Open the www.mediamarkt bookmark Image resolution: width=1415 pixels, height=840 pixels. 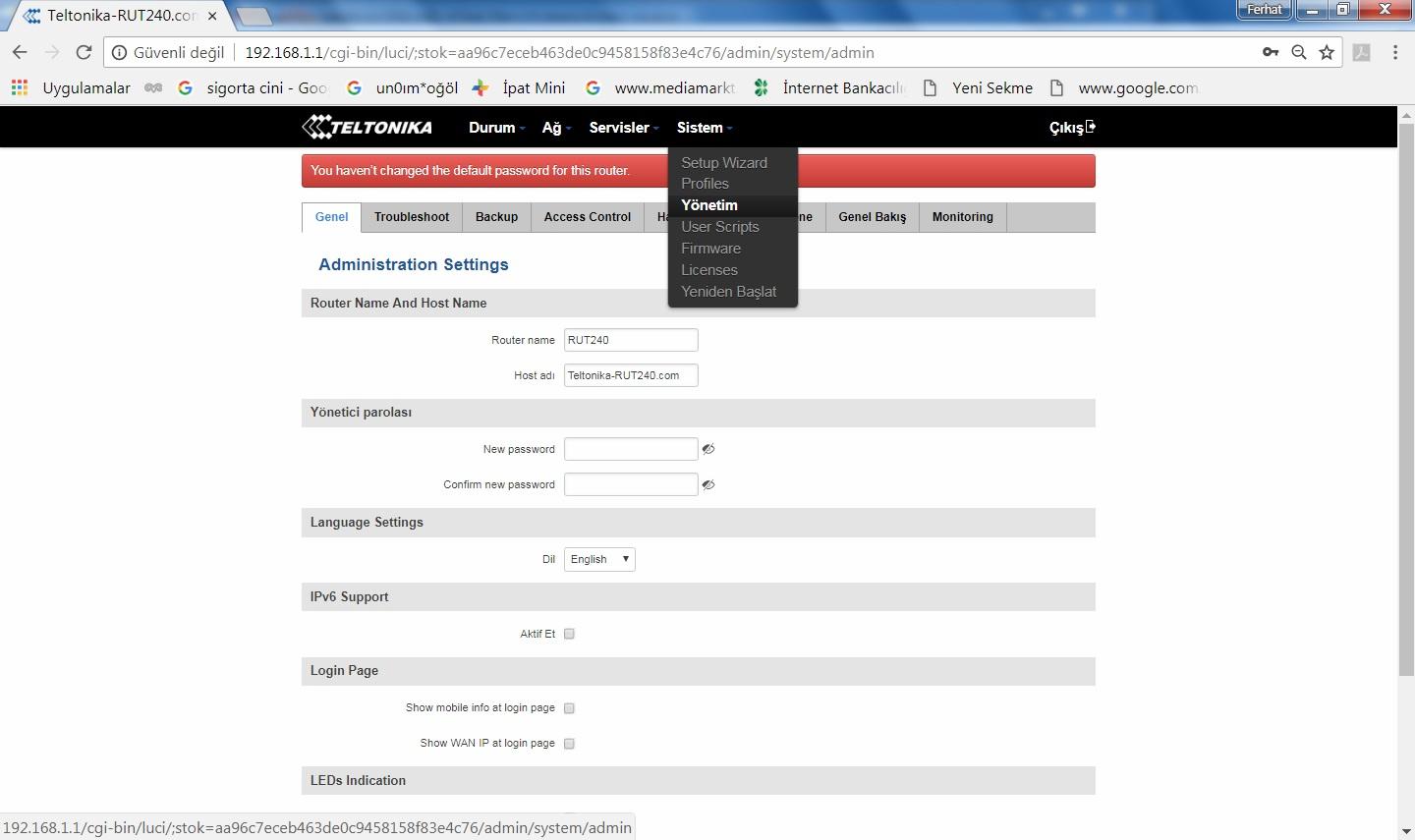659,87
